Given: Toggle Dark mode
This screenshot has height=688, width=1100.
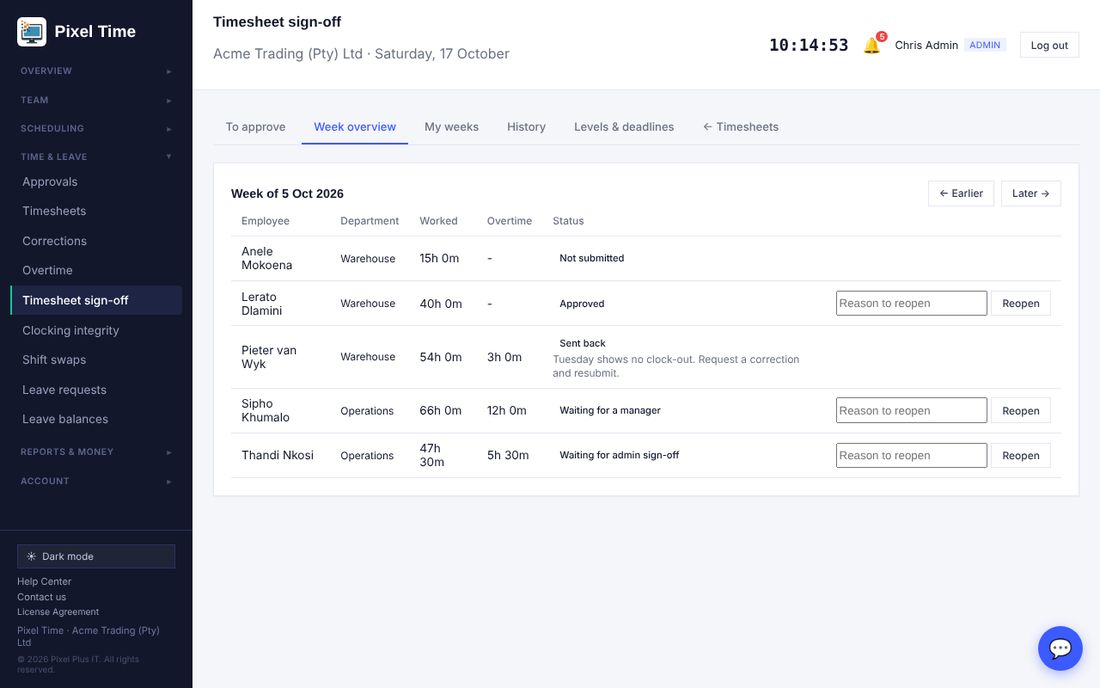Looking at the screenshot, I should pos(96,556).
